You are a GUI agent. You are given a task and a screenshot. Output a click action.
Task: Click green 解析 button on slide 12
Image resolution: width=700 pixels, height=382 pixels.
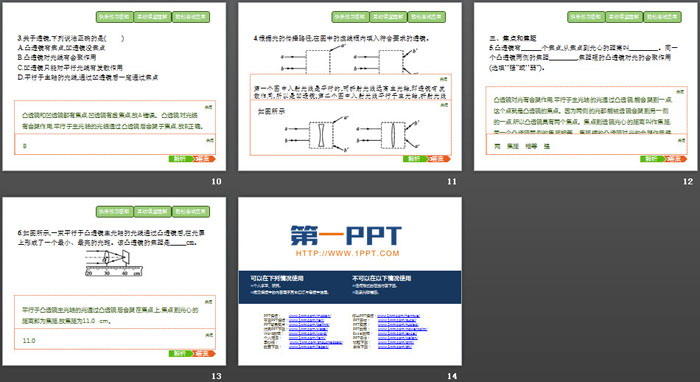(x=652, y=159)
